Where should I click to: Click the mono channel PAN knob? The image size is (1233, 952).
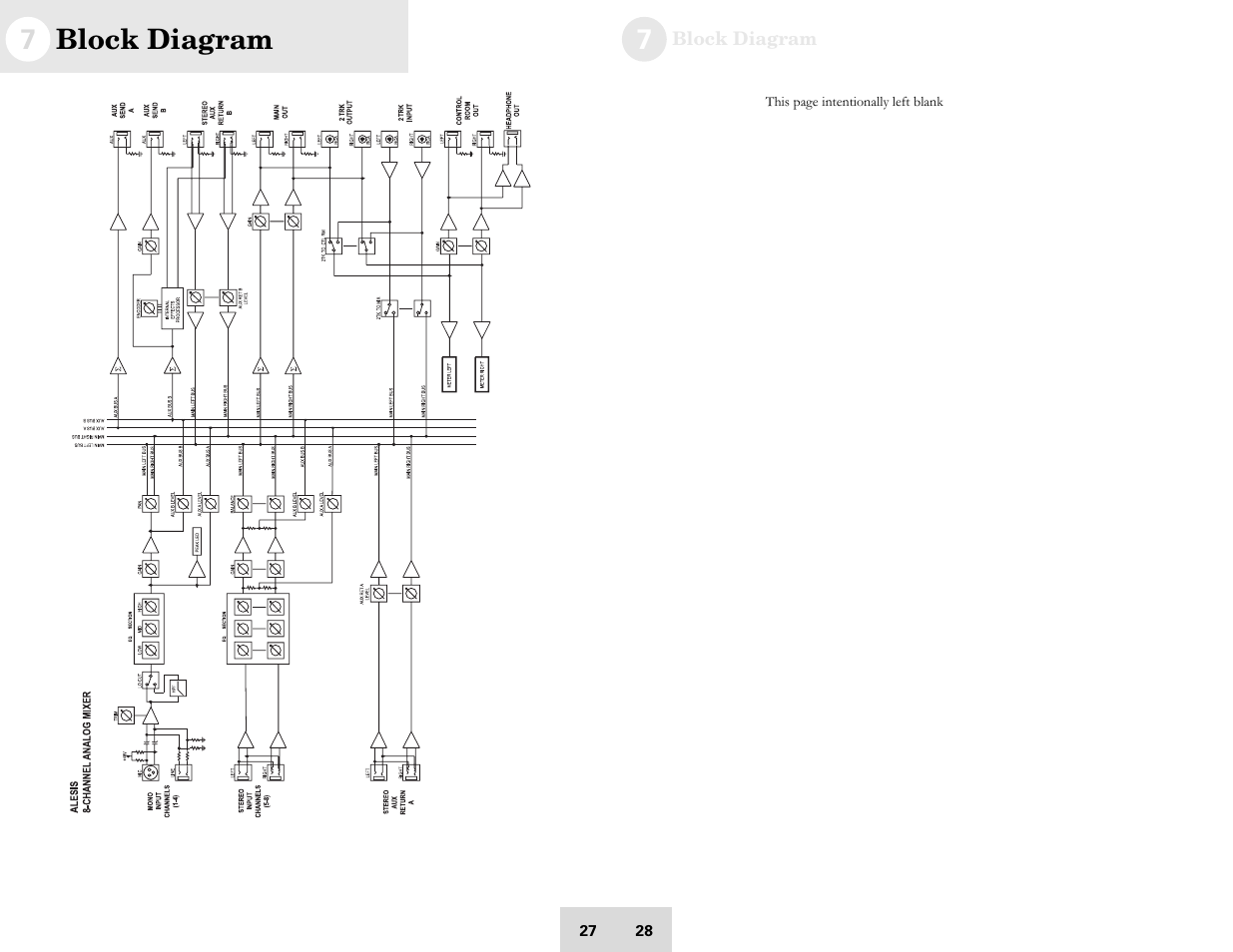click(x=151, y=503)
